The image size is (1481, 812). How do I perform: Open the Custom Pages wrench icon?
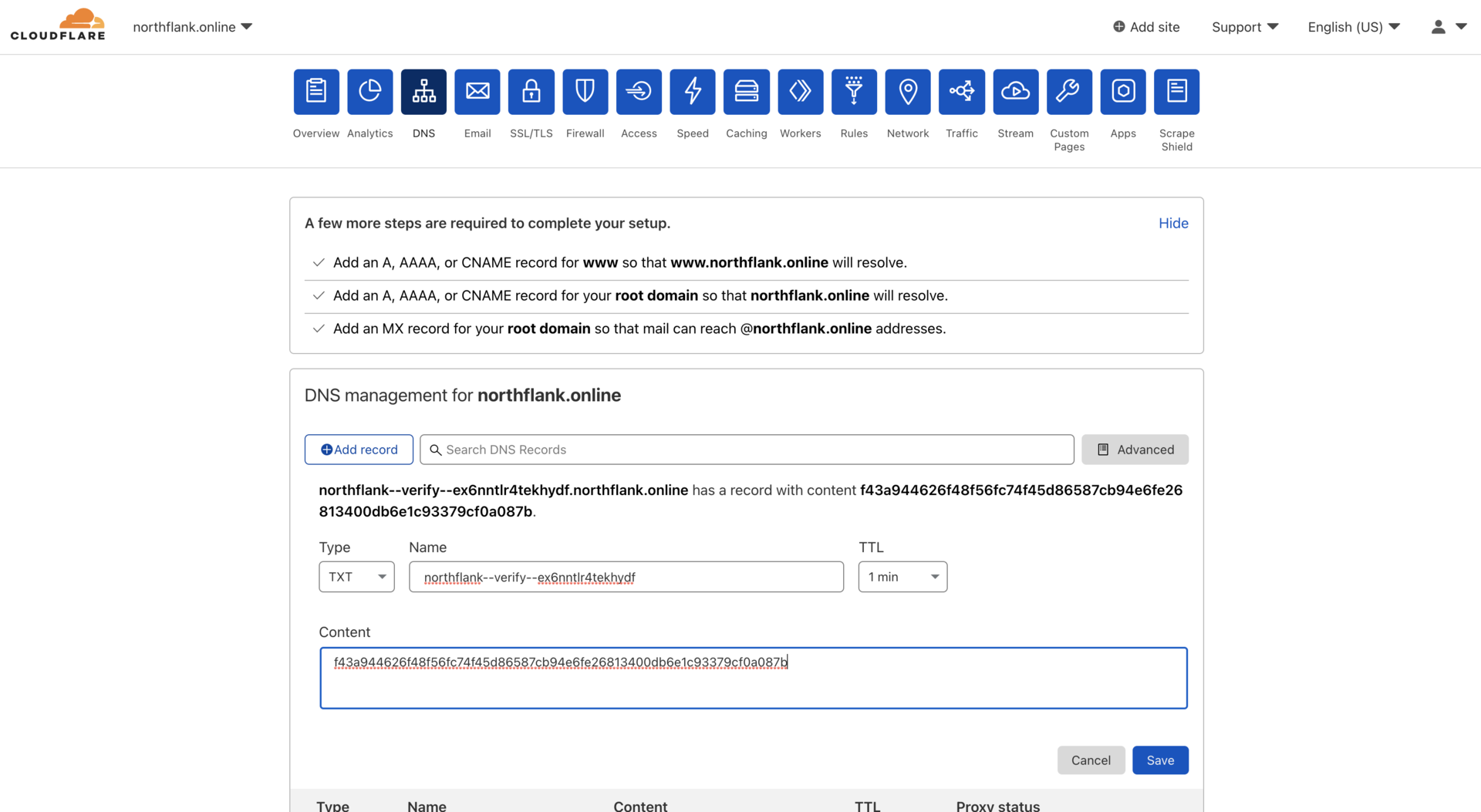point(1069,92)
